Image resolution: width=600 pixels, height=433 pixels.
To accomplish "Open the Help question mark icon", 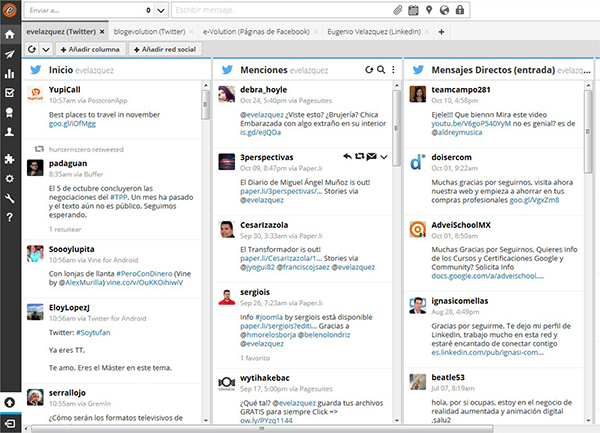I will 10,217.
